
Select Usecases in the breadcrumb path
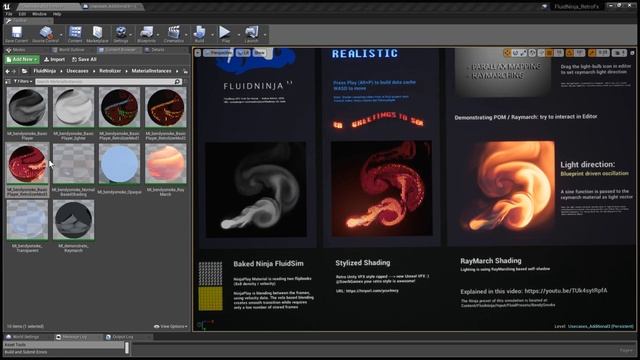point(77,71)
